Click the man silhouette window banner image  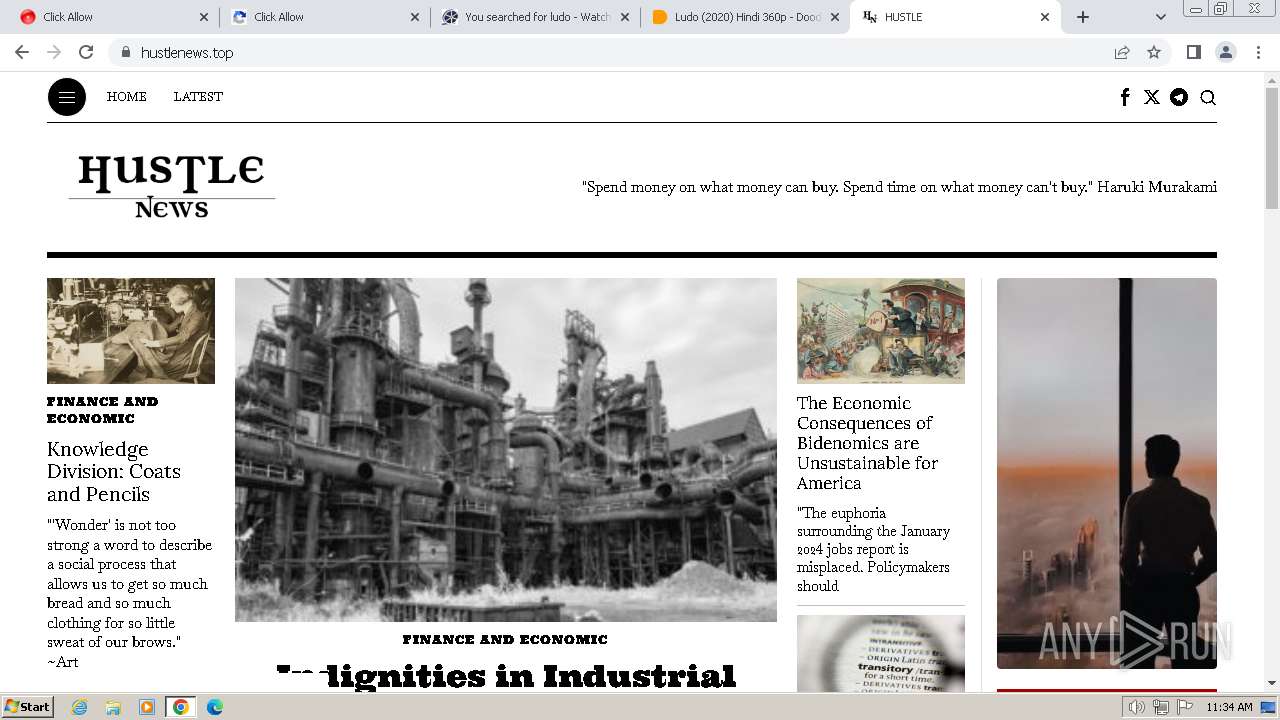coord(1107,473)
